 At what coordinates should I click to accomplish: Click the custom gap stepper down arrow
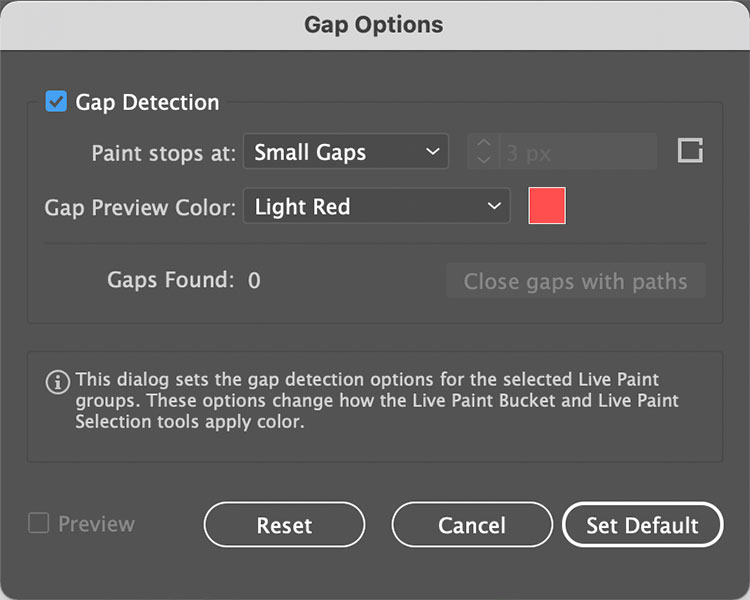(484, 160)
